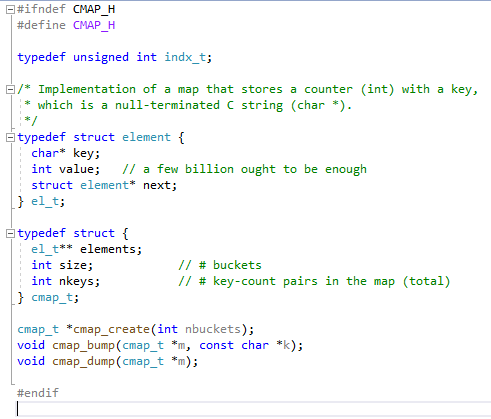Viewport: 491px width, 419px height.
Task: Click the cmap_dump function name
Action: 83,361
